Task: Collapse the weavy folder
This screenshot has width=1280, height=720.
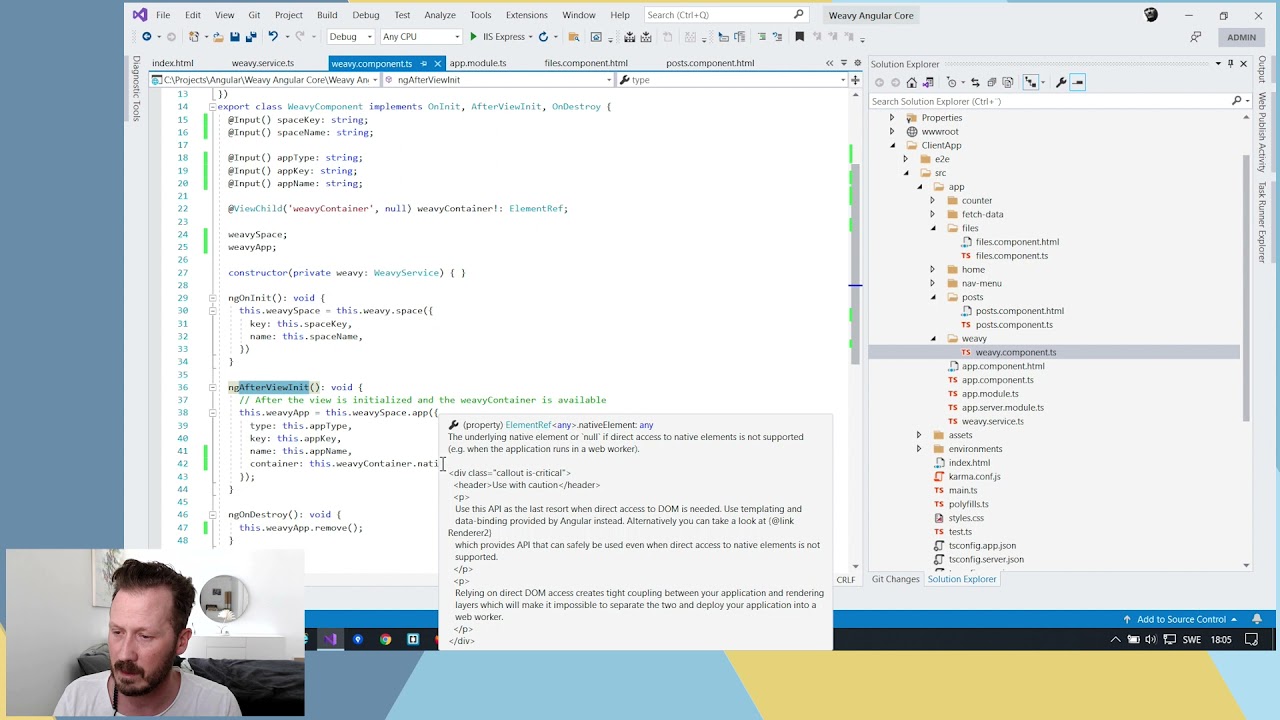Action: coord(933,338)
